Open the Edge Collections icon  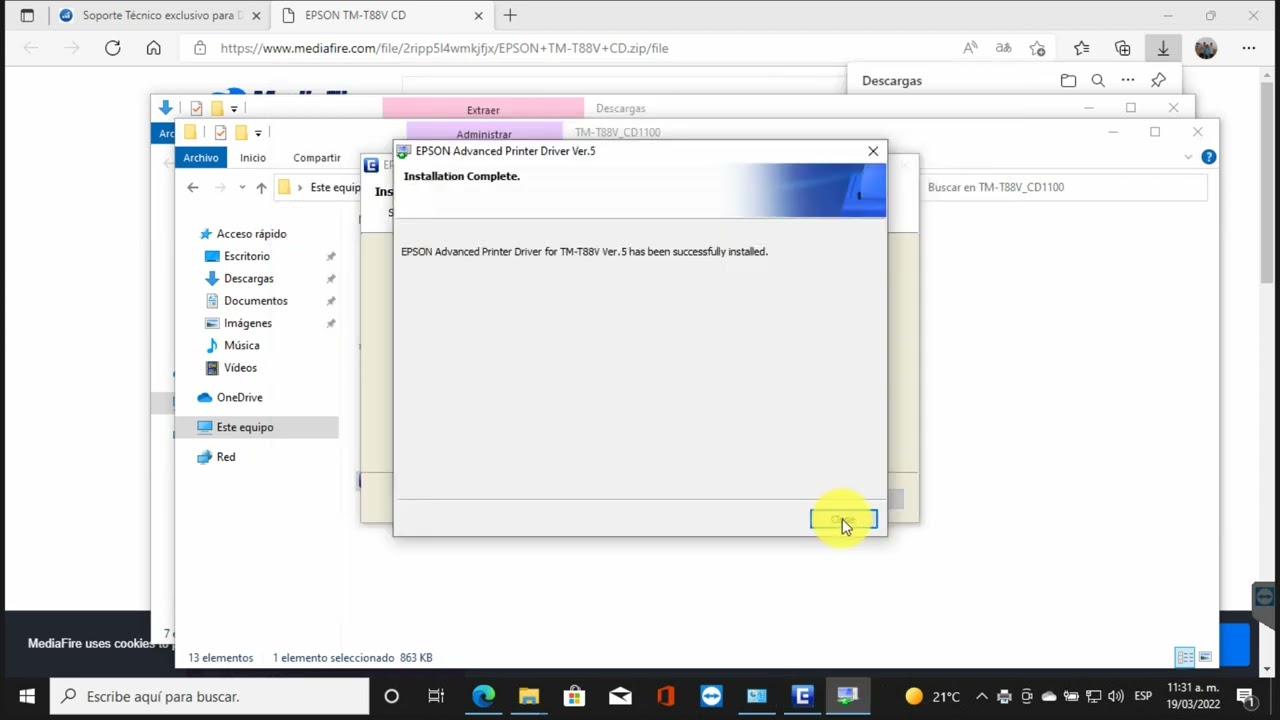click(x=1123, y=48)
